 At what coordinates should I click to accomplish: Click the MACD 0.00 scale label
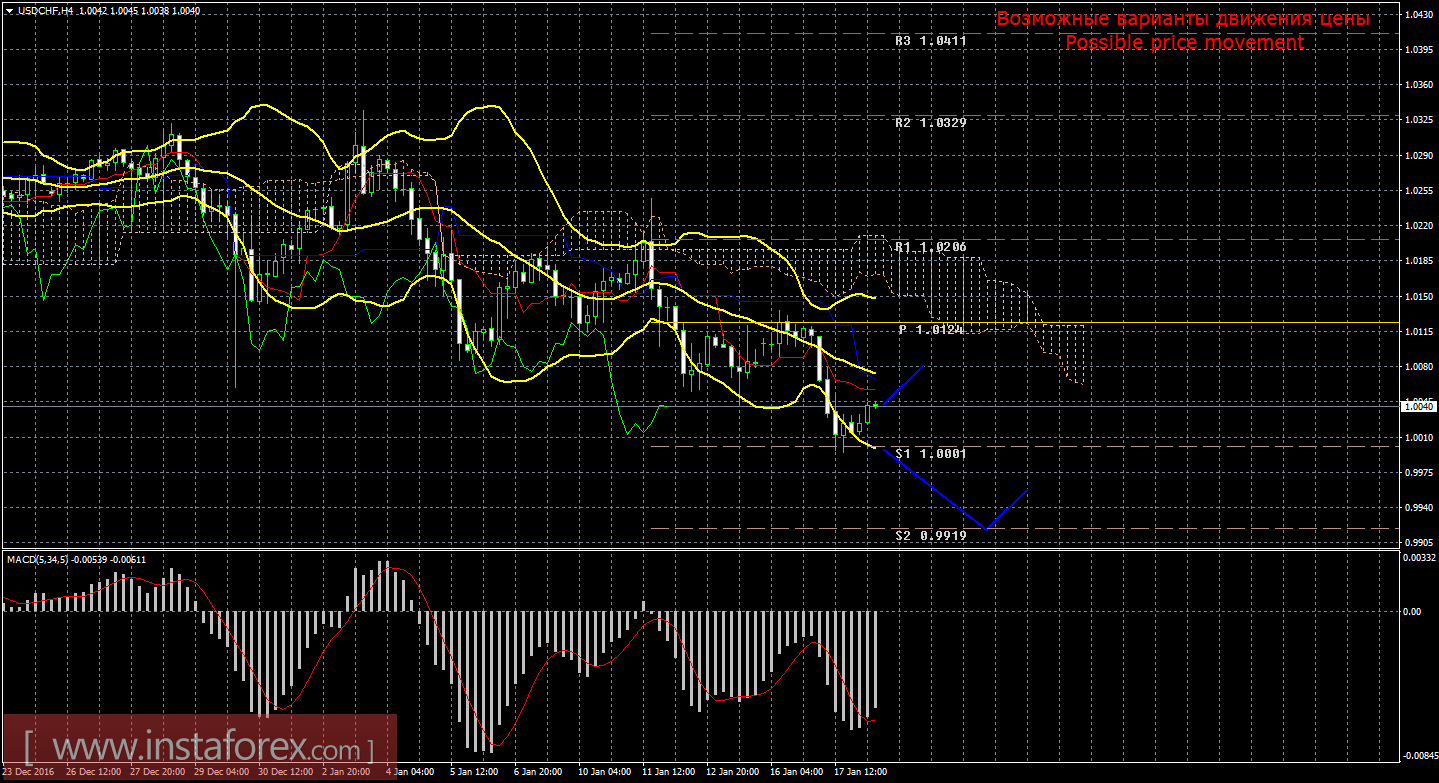1410,611
